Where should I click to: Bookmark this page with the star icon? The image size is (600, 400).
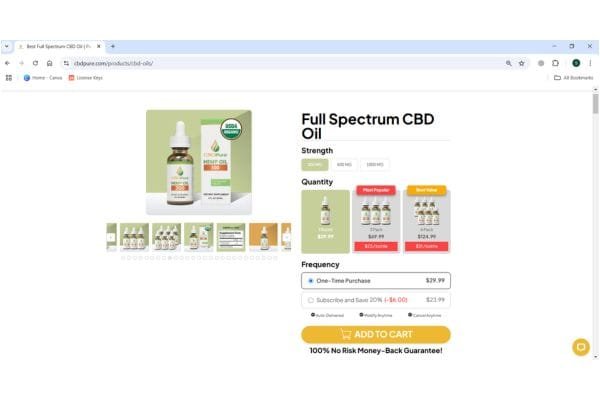(522, 63)
